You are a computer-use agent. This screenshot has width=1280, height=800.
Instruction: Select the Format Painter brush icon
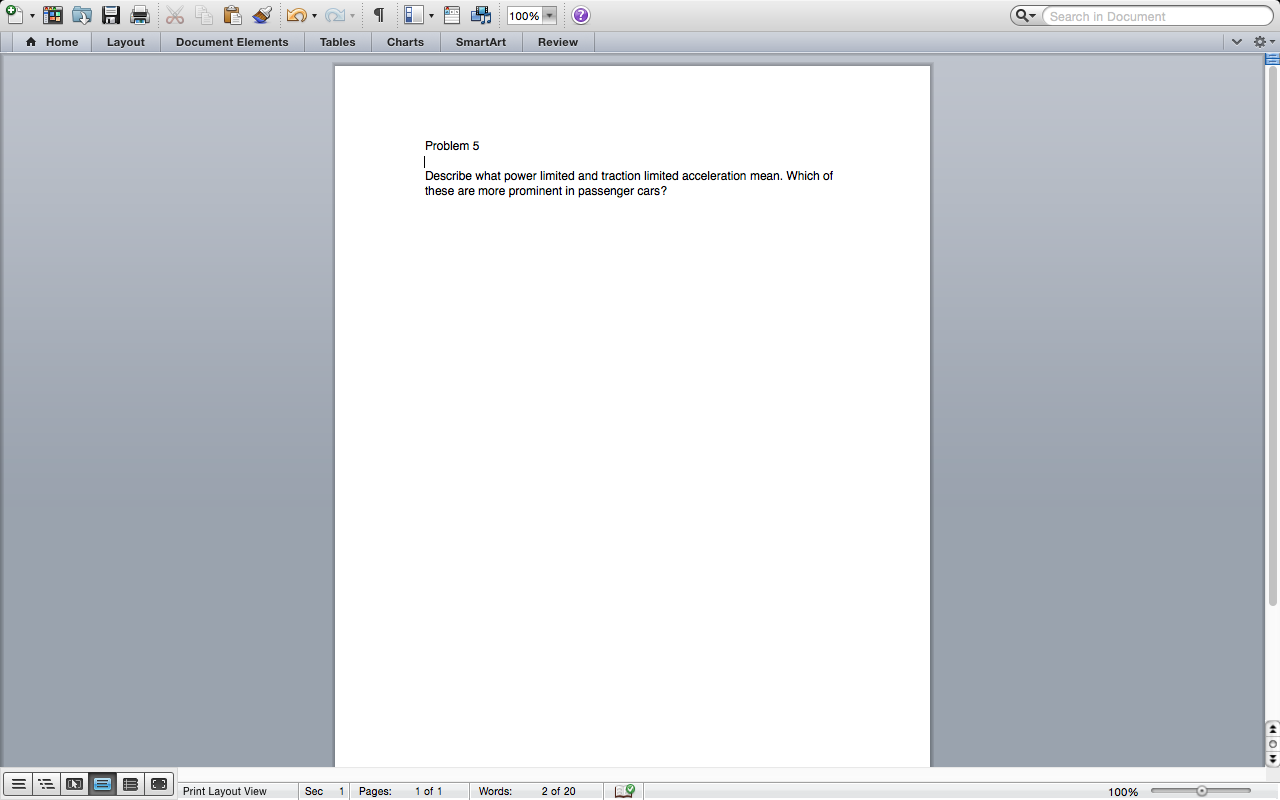(x=262, y=15)
